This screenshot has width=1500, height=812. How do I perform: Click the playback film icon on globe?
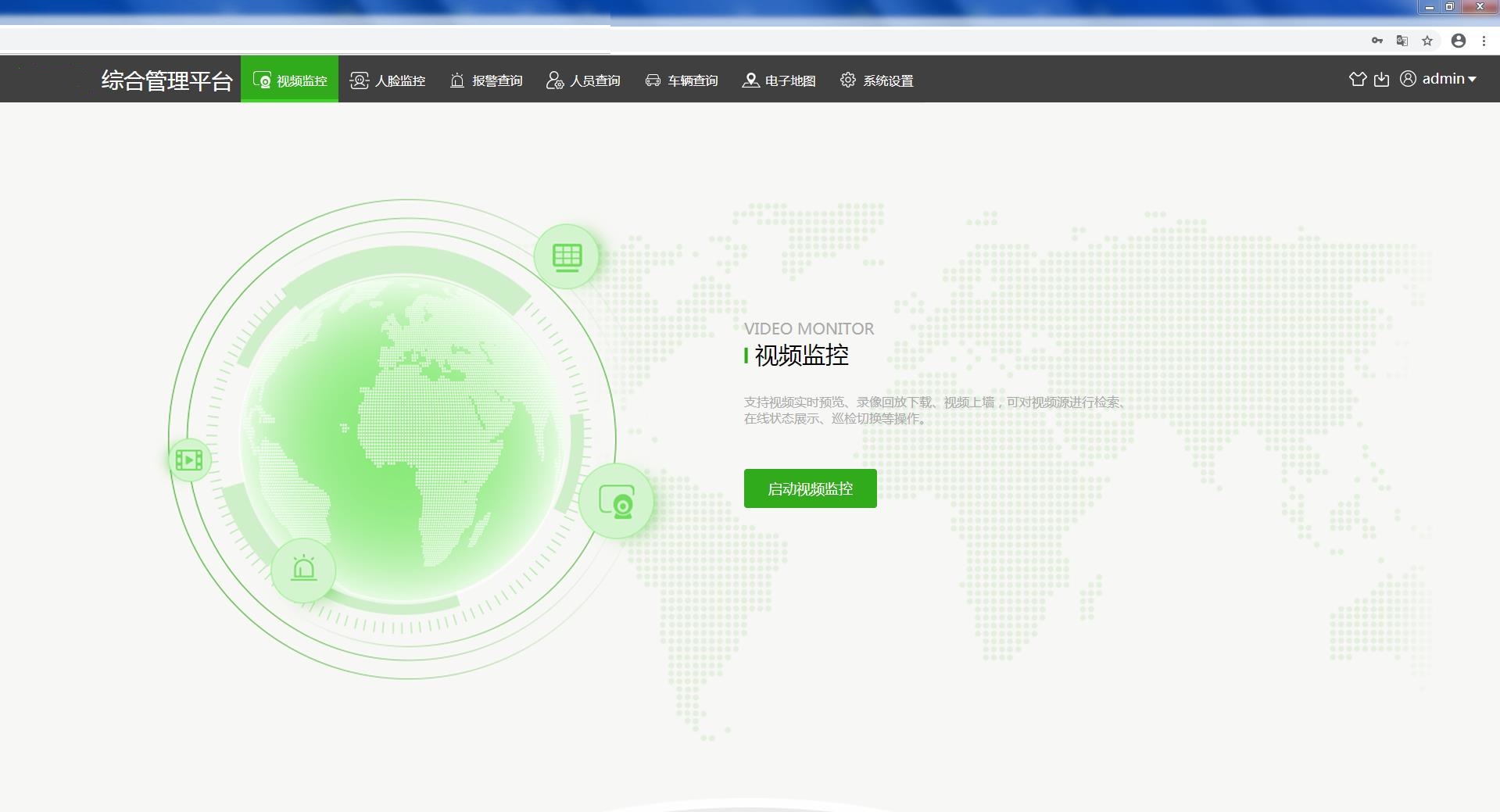pos(189,460)
